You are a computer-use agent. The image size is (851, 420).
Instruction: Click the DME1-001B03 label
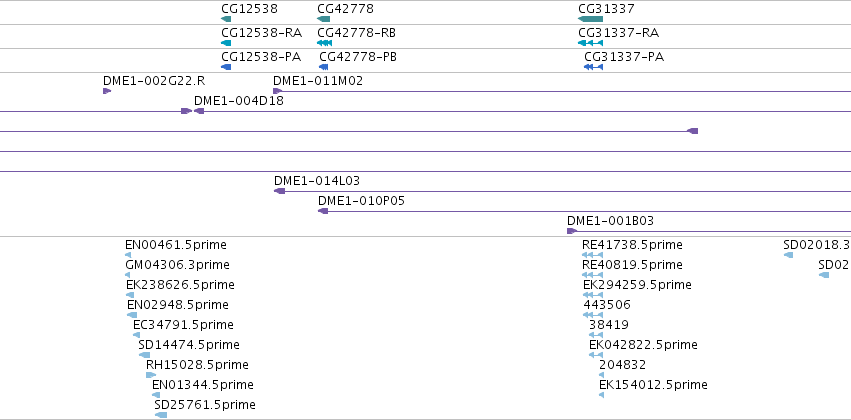[x=611, y=221]
